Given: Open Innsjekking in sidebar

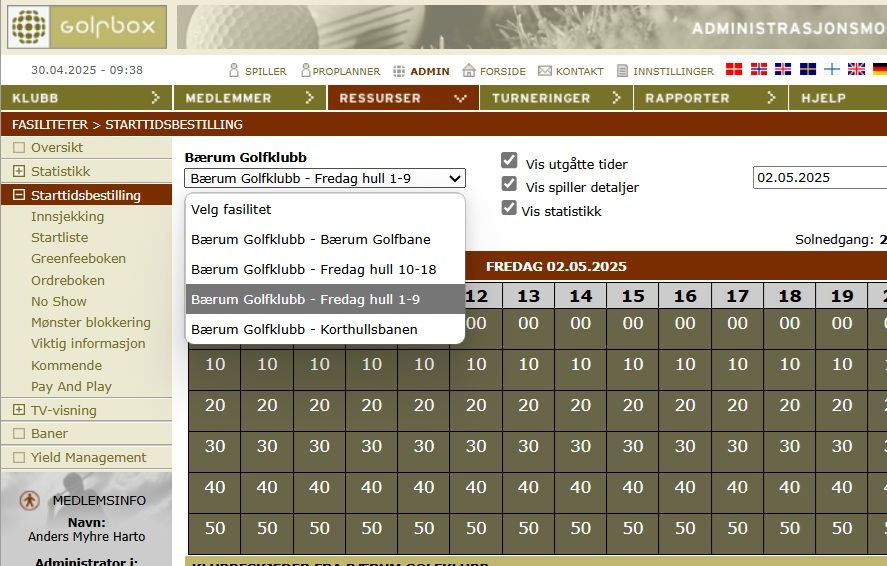Looking at the screenshot, I should 67,217.
